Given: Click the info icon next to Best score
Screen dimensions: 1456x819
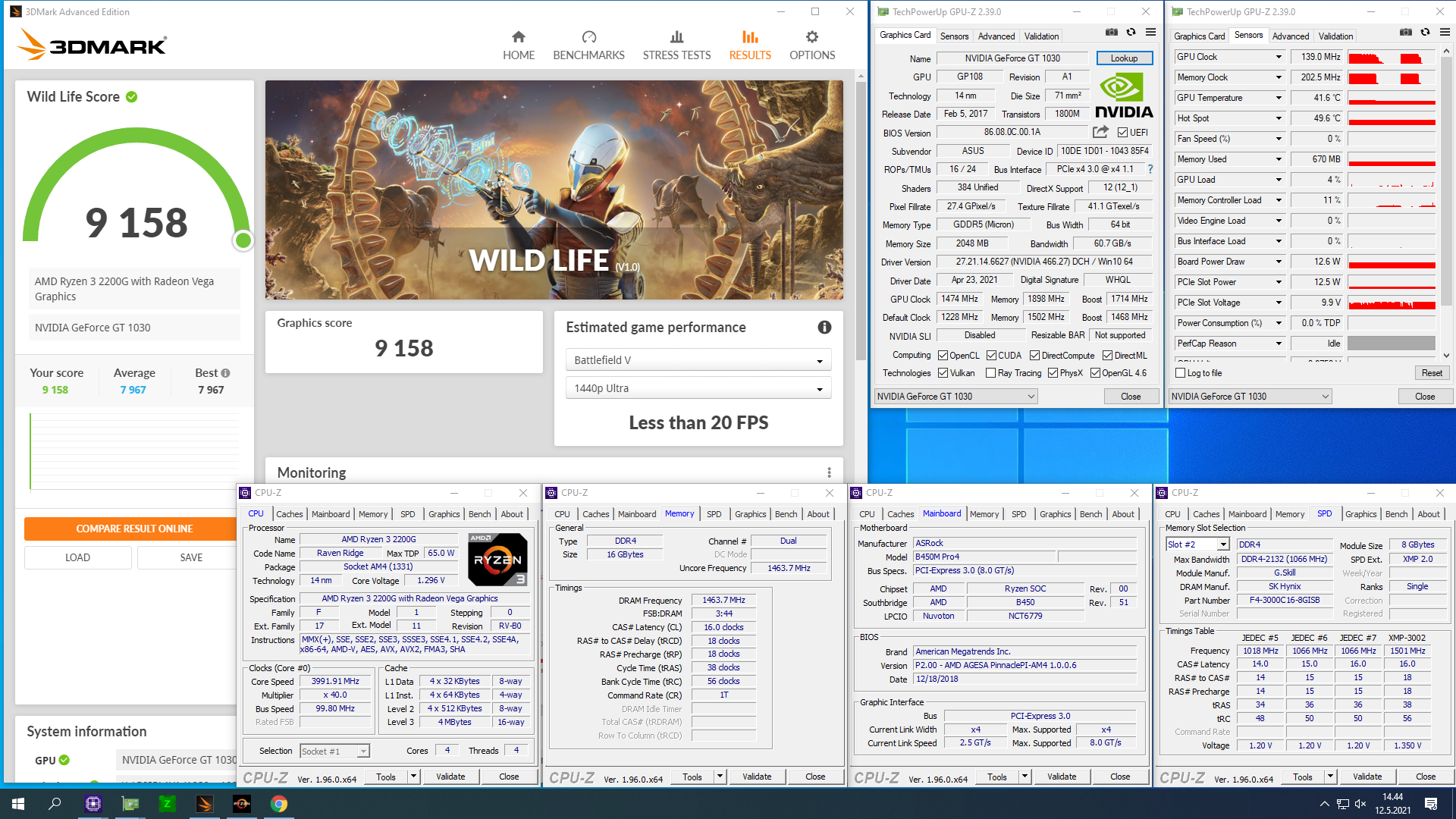Looking at the screenshot, I should (225, 373).
